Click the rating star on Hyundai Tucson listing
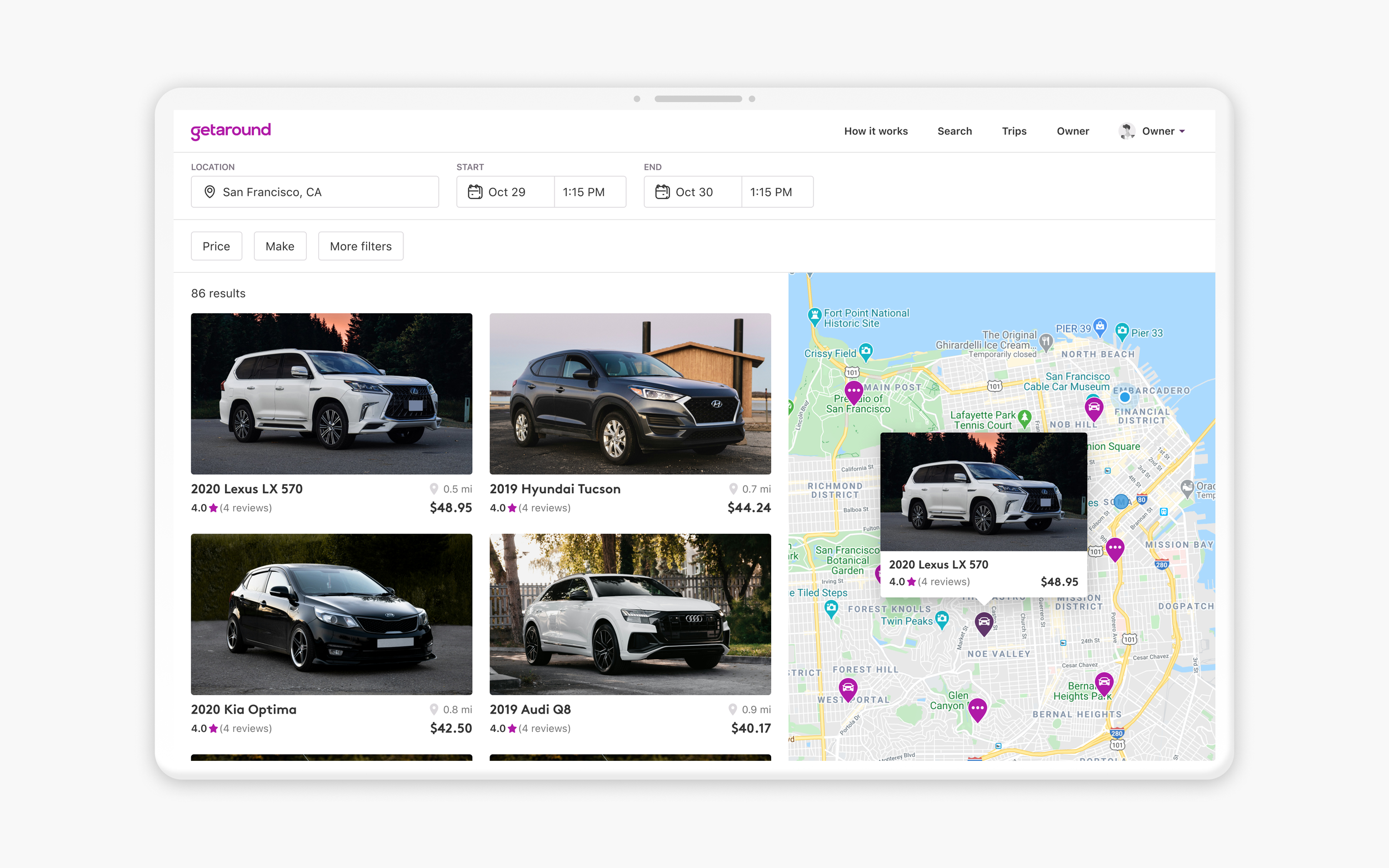This screenshot has width=1389, height=868. 512,508
